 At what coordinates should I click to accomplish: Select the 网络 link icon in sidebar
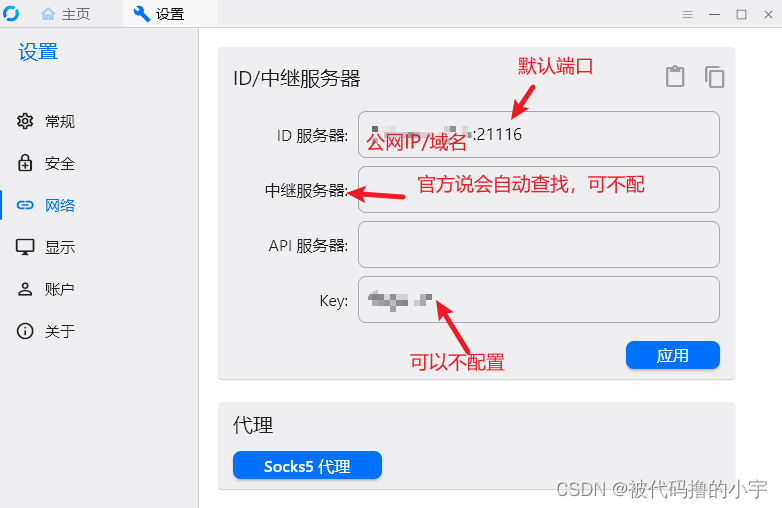25,205
